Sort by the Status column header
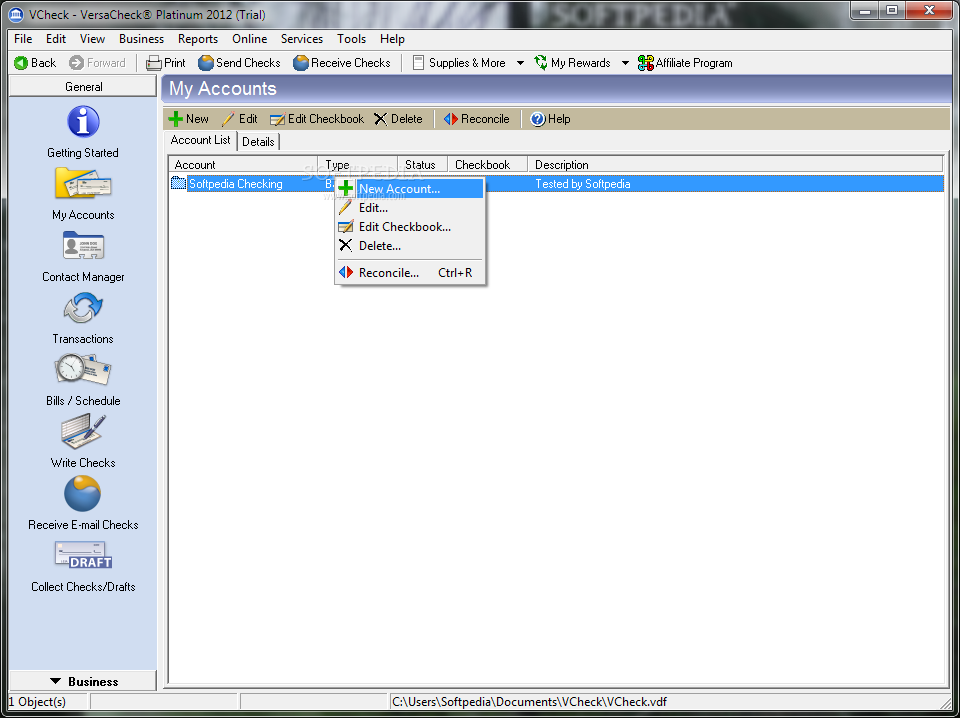 423,165
